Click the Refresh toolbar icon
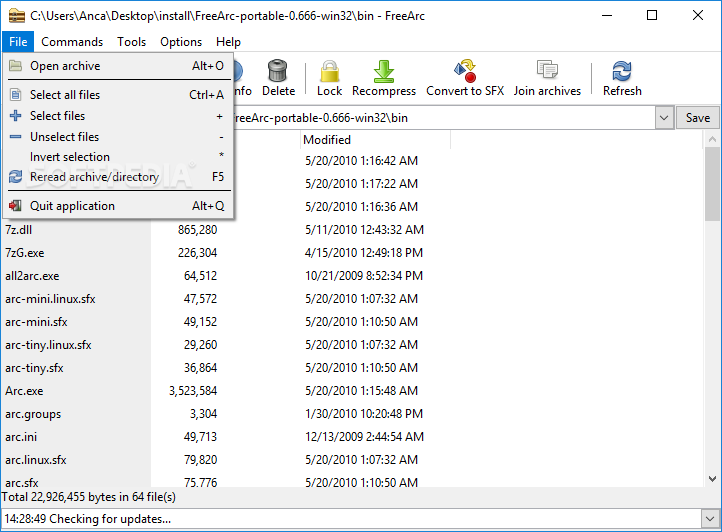Image resolution: width=722 pixels, height=532 pixels. coord(622,71)
